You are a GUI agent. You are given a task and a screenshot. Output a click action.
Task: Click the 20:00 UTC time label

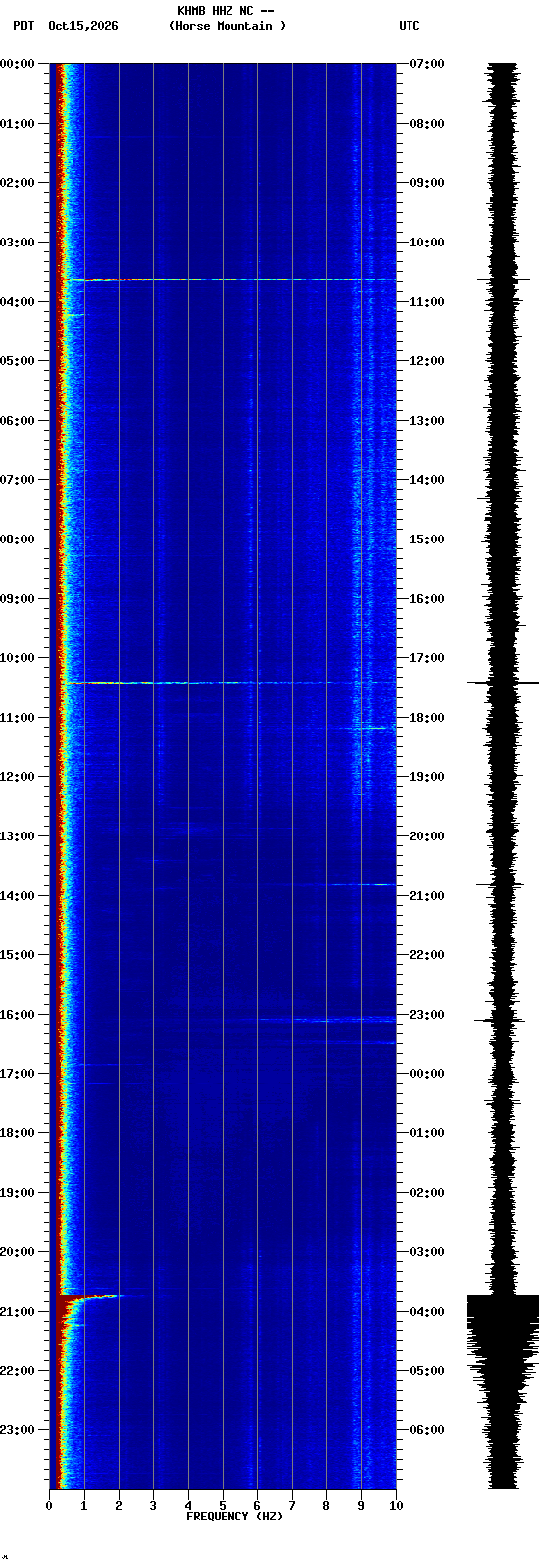[x=427, y=836]
